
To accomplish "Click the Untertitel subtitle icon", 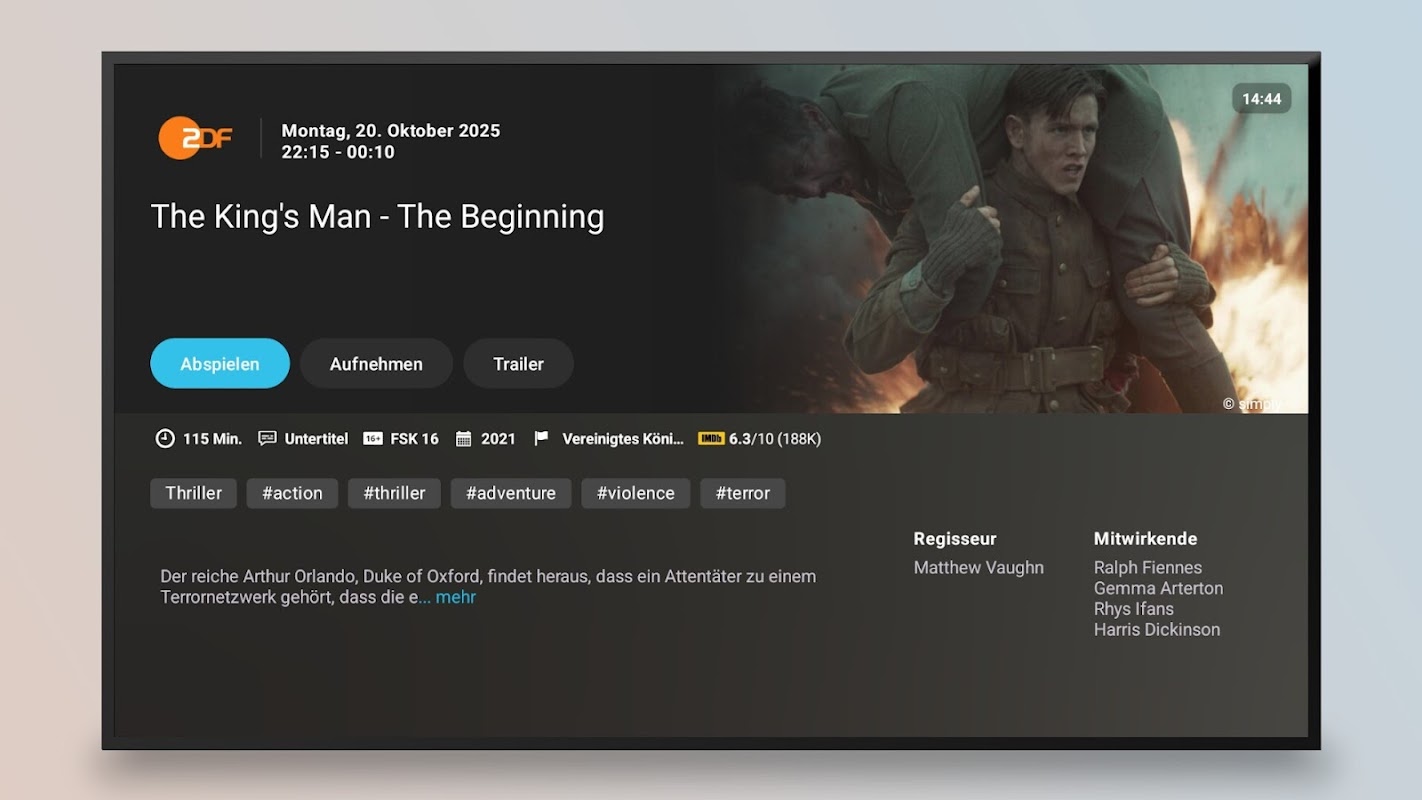I will click(267, 438).
